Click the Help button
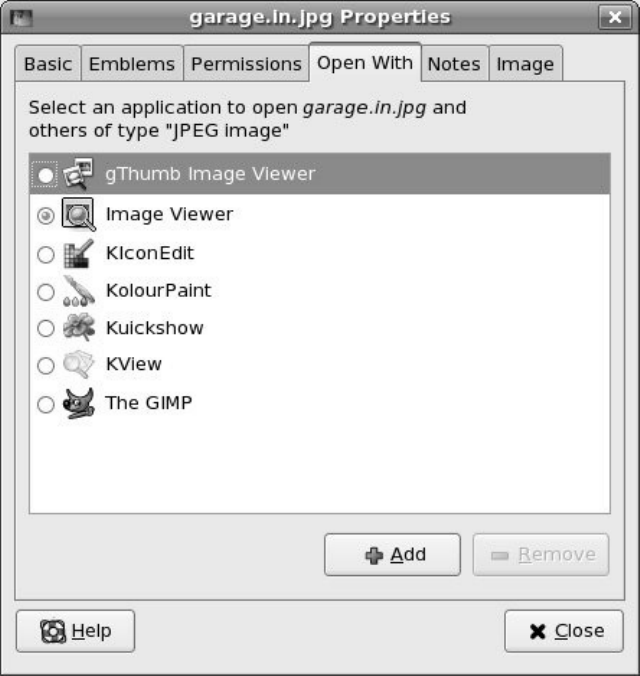640x676 pixels. (x=76, y=631)
